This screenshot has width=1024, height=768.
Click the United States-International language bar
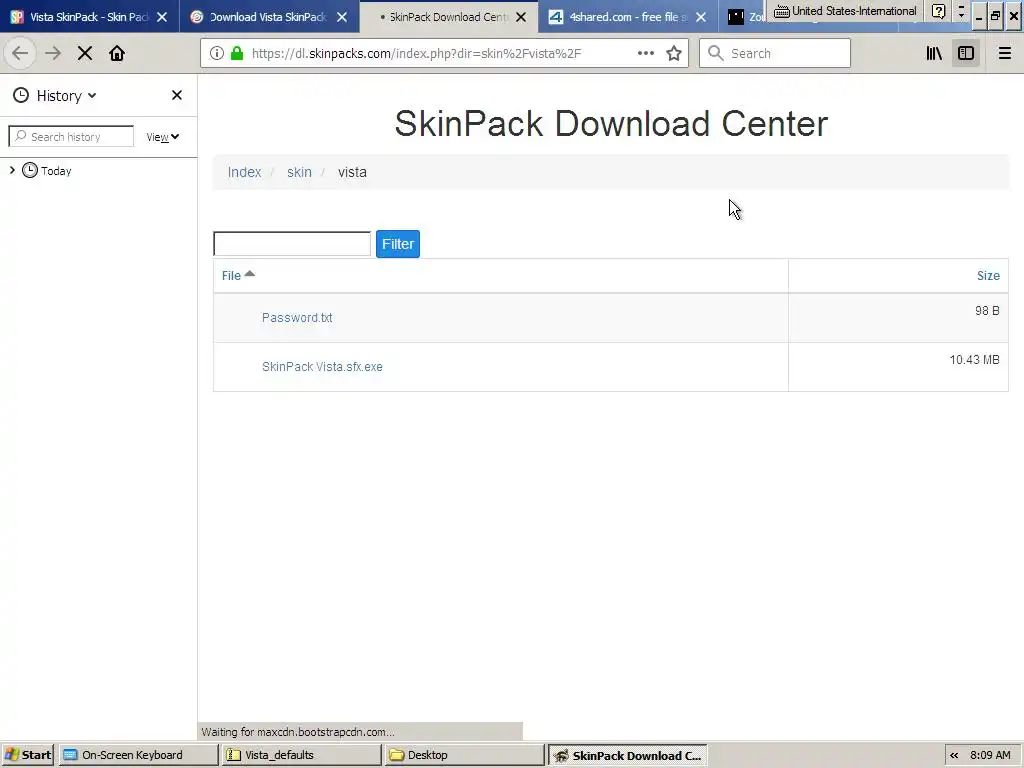pyautogui.click(x=846, y=11)
